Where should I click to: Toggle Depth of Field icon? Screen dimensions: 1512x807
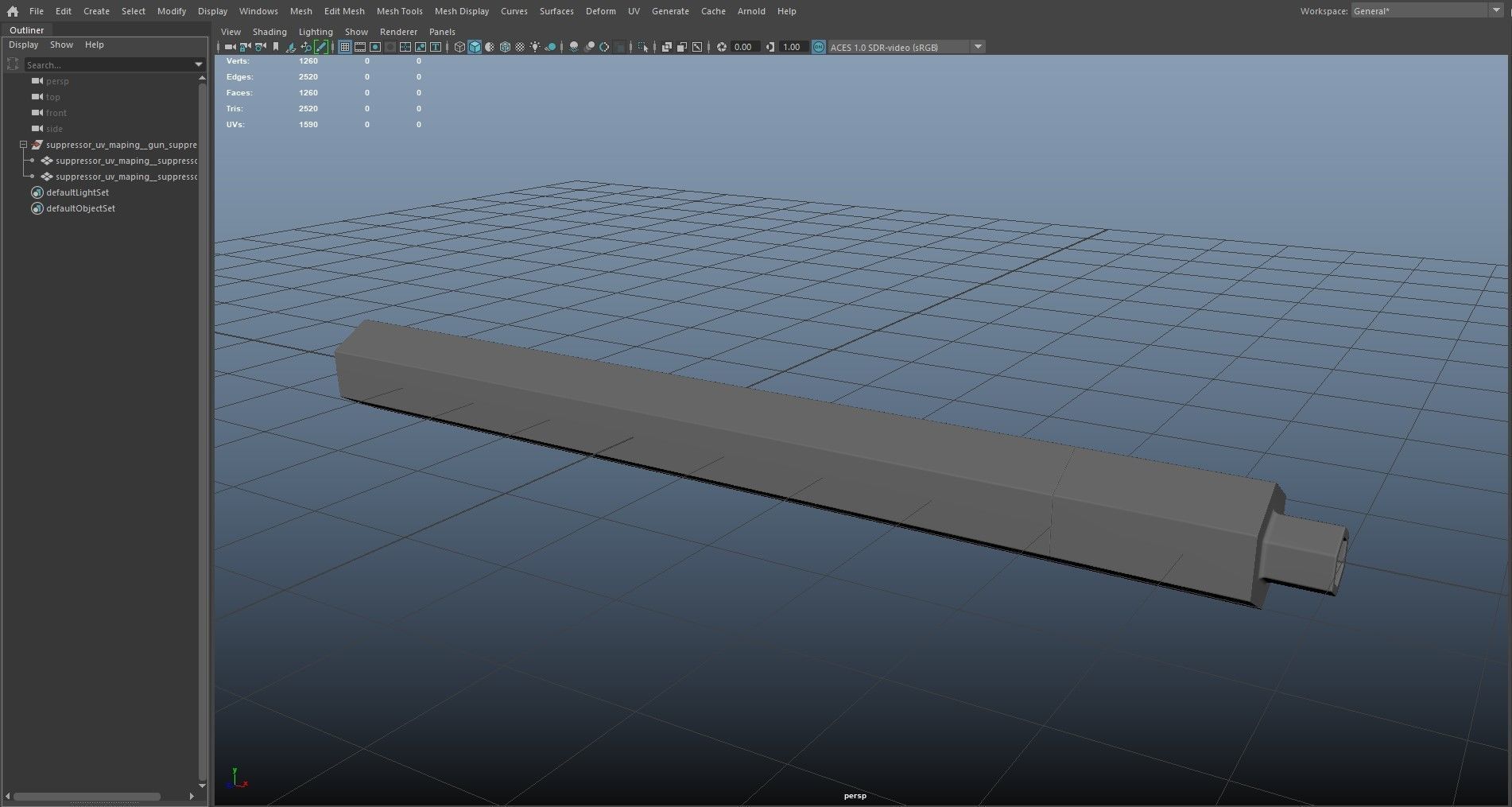pos(620,47)
